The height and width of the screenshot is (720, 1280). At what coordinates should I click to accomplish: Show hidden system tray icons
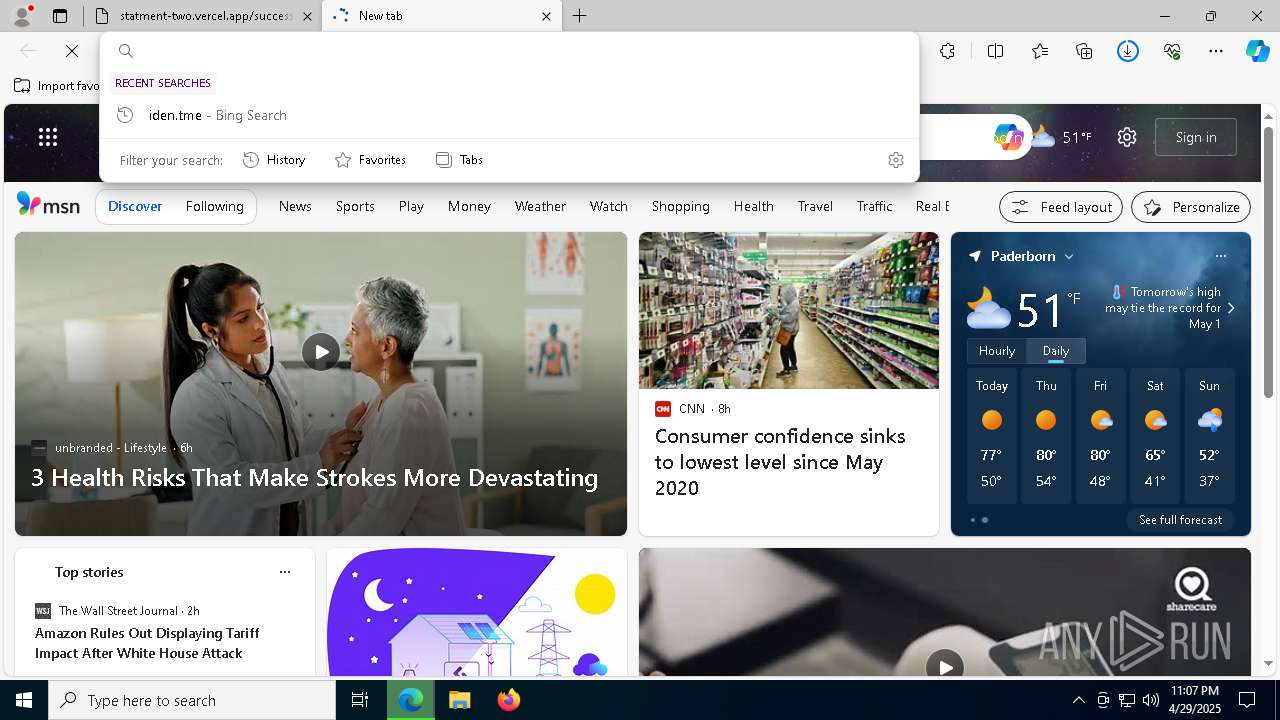click(1078, 700)
